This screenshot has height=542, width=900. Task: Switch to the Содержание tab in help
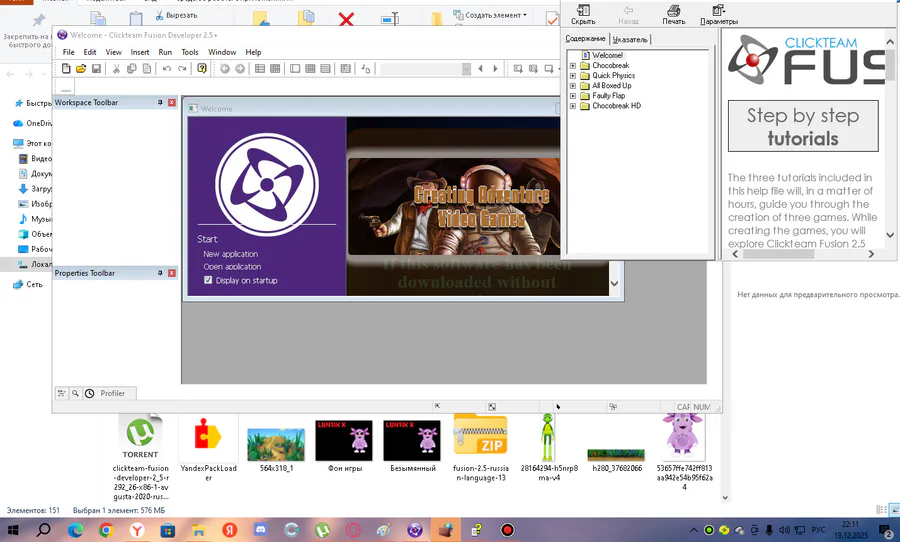585,38
